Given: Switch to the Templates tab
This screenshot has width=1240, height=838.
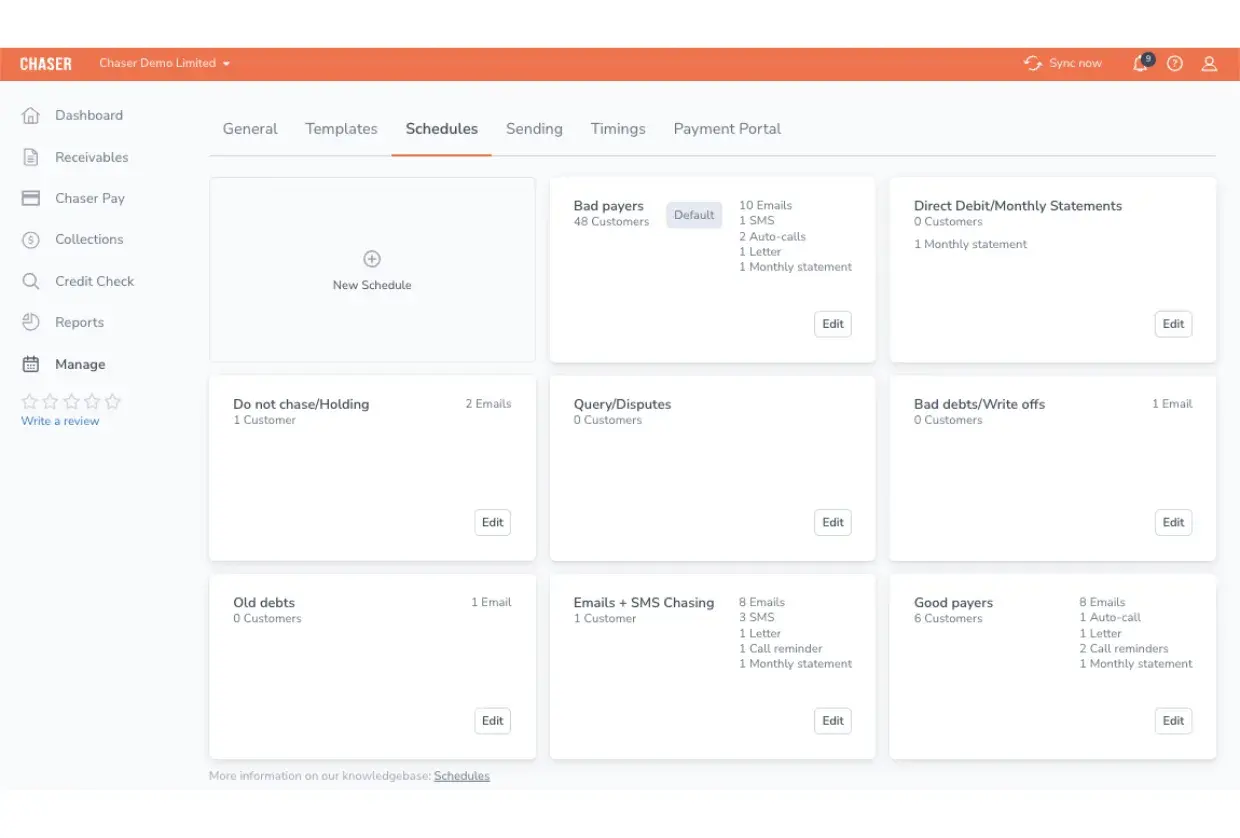Looking at the screenshot, I should pyautogui.click(x=341, y=129).
